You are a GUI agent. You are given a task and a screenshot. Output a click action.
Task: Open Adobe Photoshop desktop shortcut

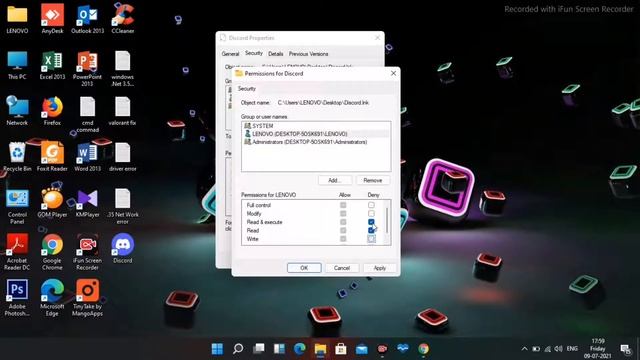pyautogui.click(x=17, y=298)
